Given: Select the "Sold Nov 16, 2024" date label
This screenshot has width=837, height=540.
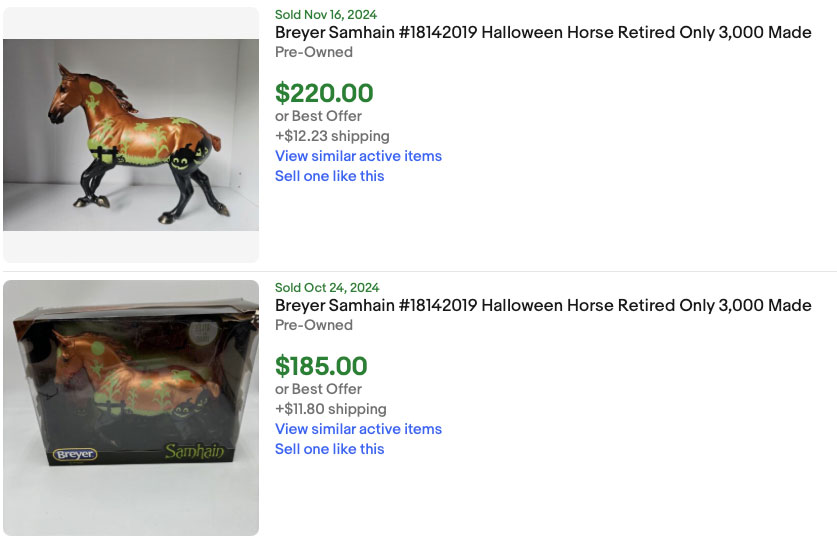Looking at the screenshot, I should point(327,15).
